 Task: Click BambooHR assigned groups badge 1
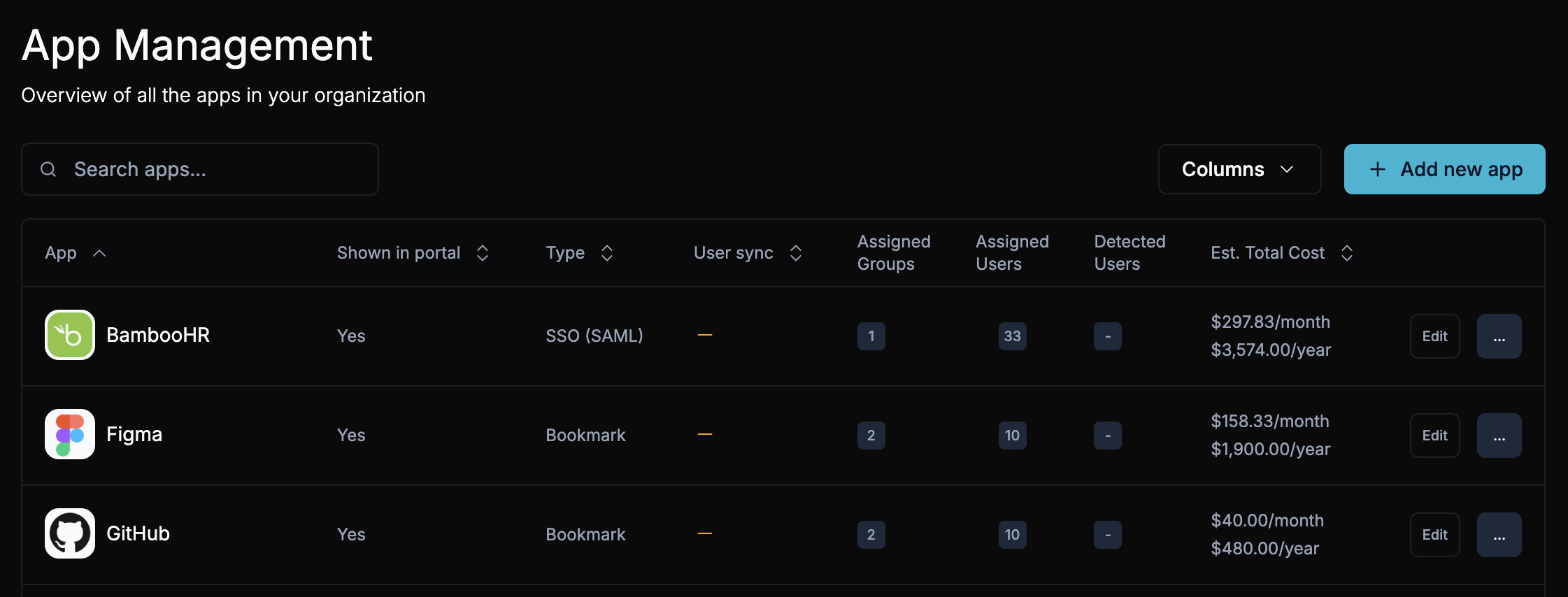pos(871,336)
